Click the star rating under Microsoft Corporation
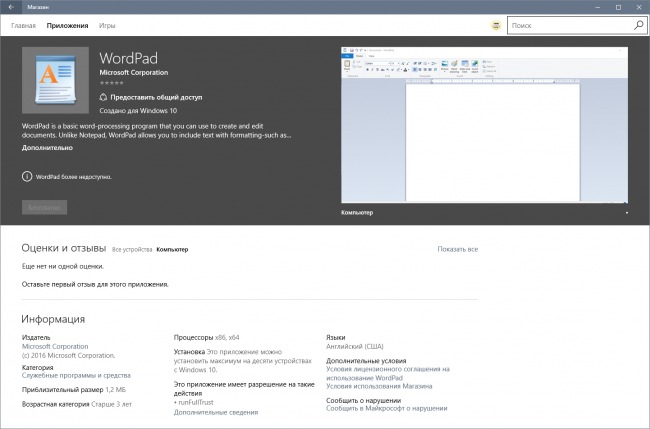This screenshot has width=650, height=429. [112, 83]
